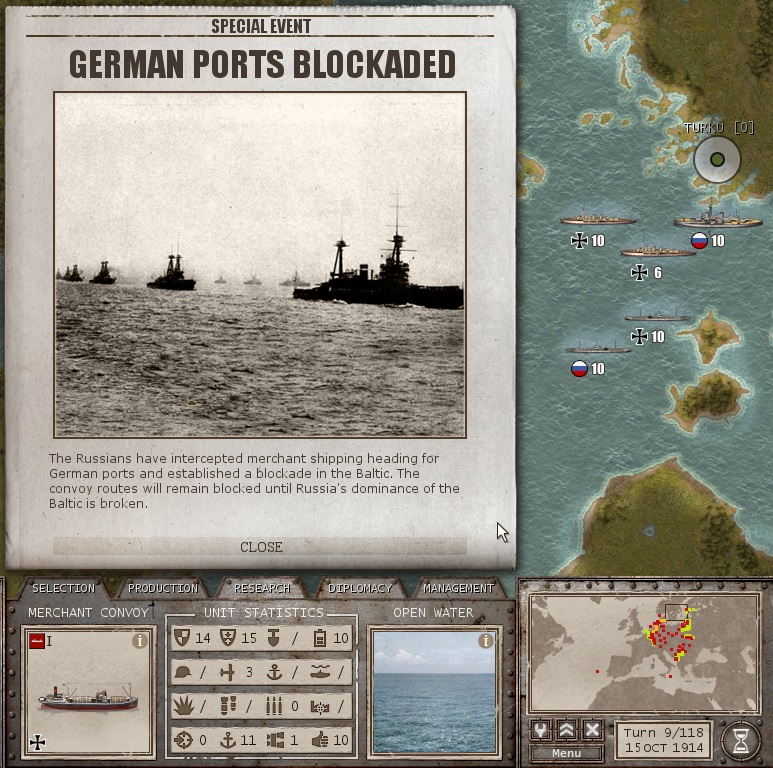Click the Europe minimap overview
773x768 pixels.
tap(644, 653)
